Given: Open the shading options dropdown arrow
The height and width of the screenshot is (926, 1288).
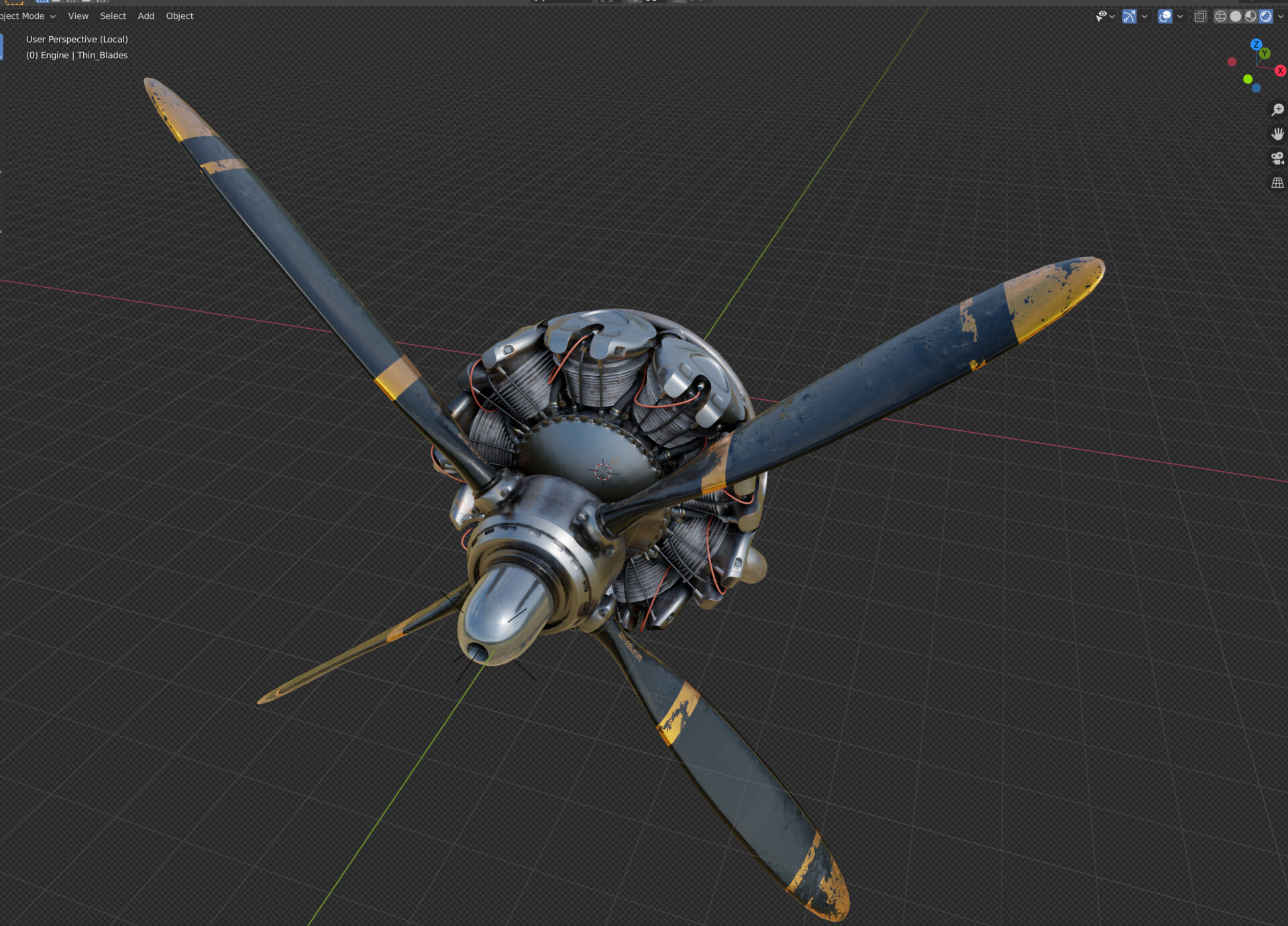Looking at the screenshot, I should [1280, 16].
